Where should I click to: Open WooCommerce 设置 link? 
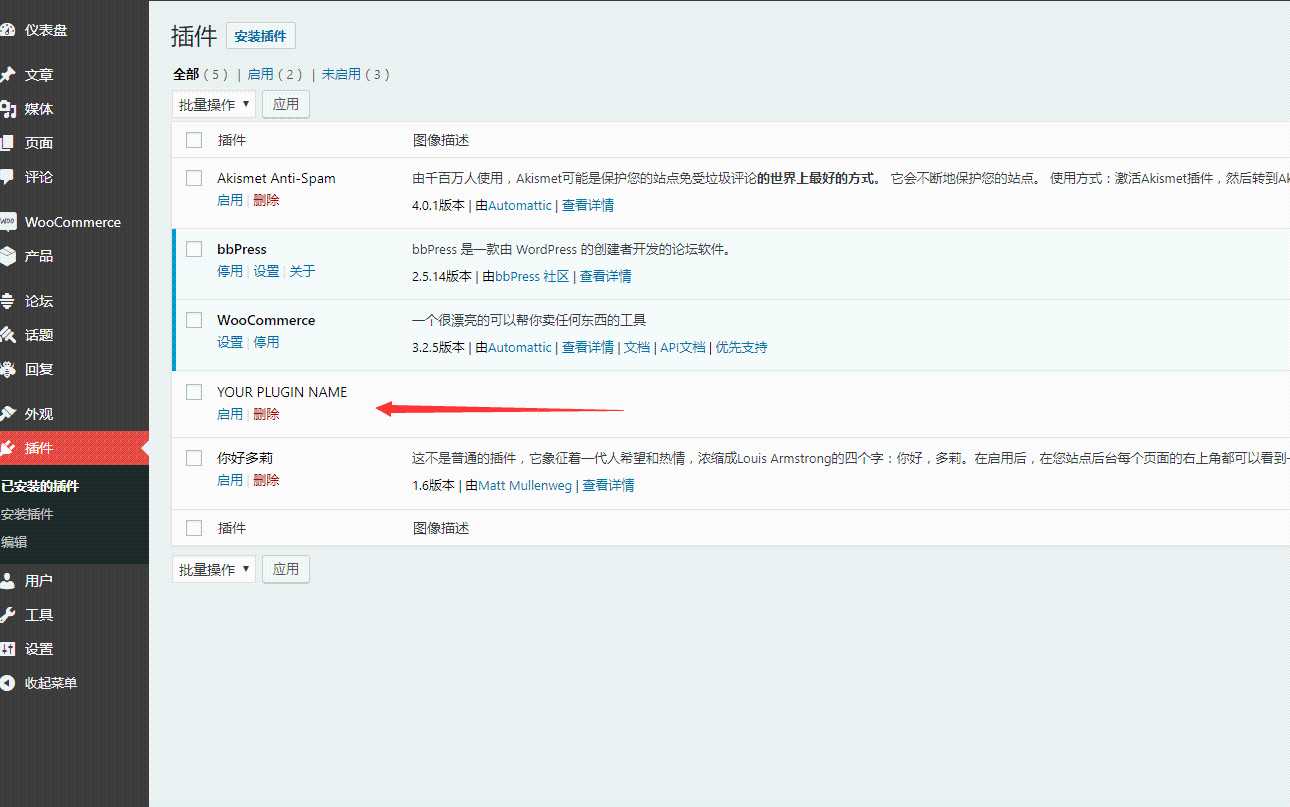[230, 342]
